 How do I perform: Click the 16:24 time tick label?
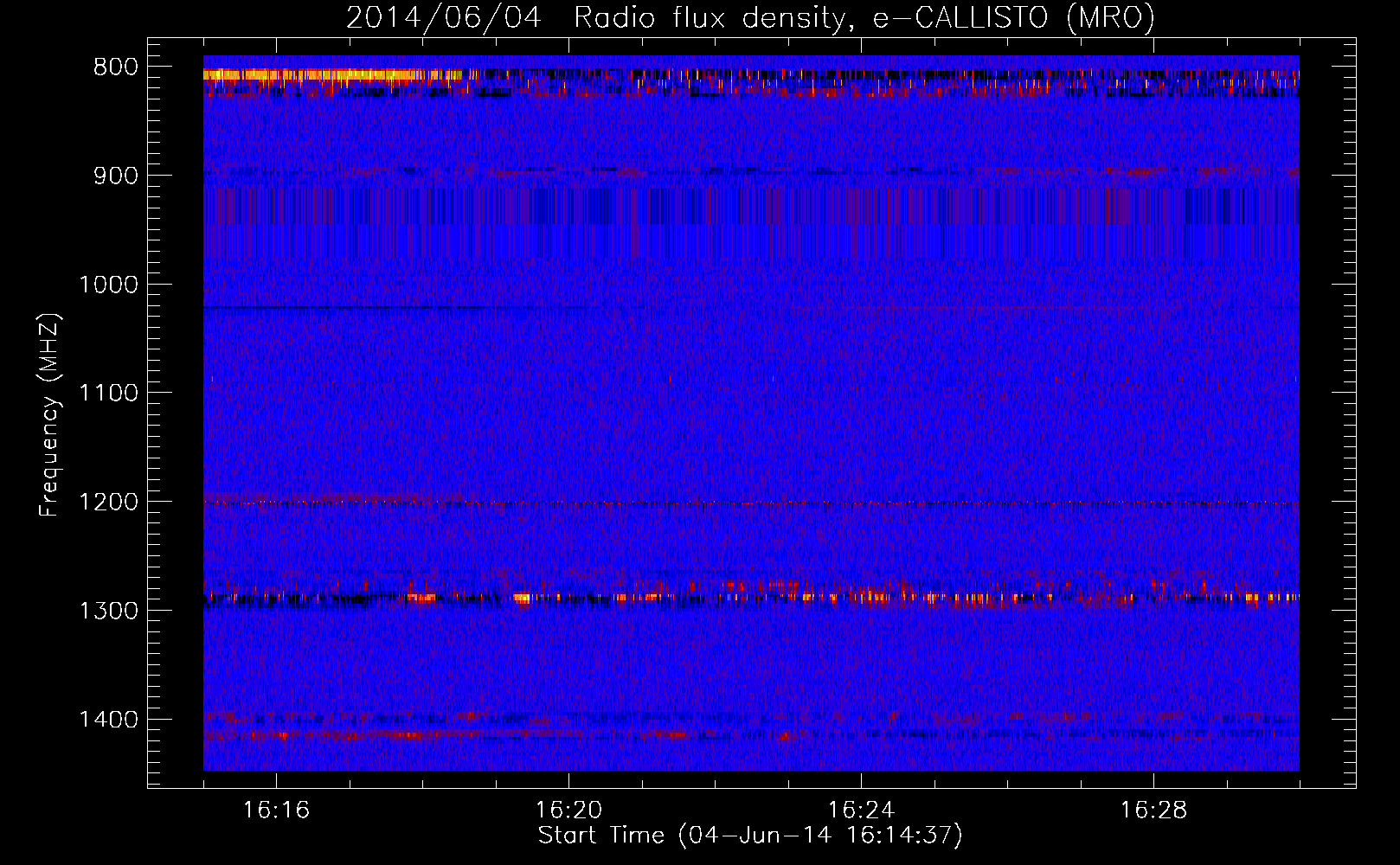click(x=861, y=811)
